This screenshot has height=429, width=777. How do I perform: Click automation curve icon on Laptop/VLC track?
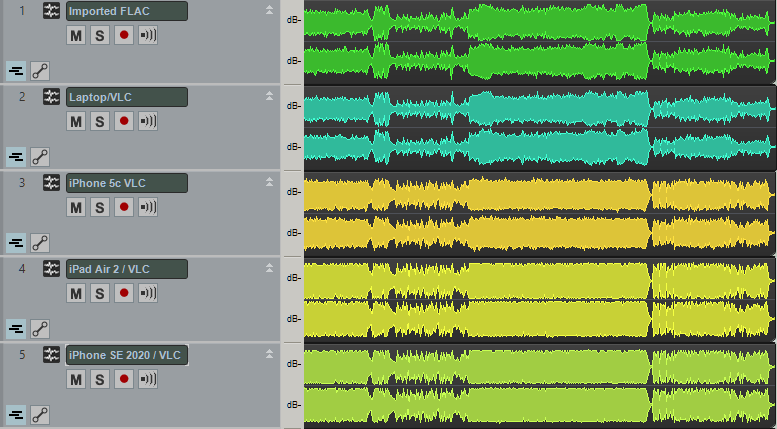coord(40,157)
